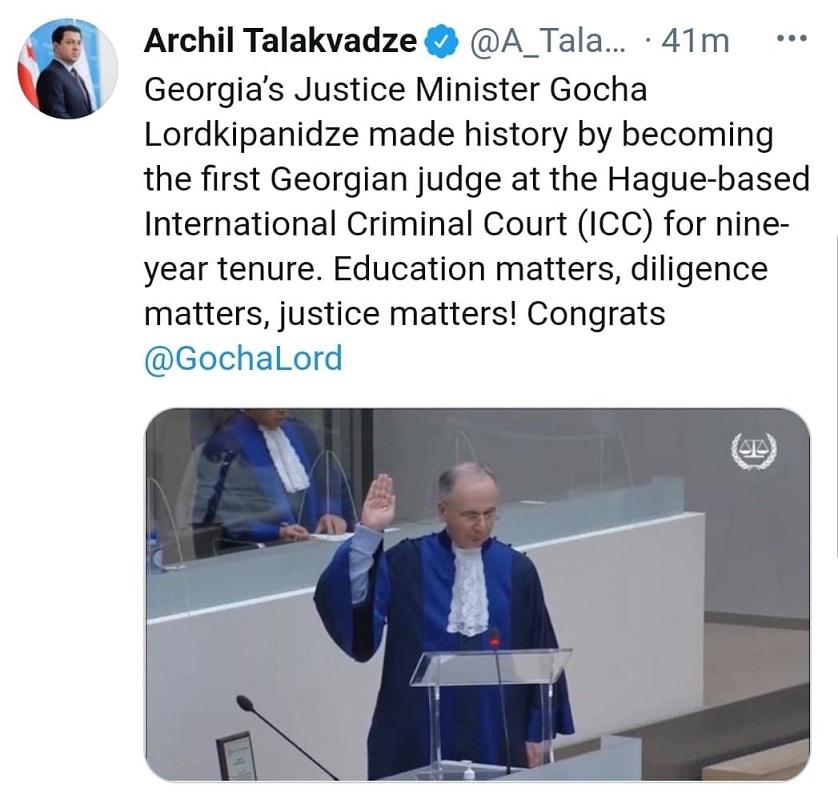Click the Archil Talakvadze display name

(x=280, y=41)
